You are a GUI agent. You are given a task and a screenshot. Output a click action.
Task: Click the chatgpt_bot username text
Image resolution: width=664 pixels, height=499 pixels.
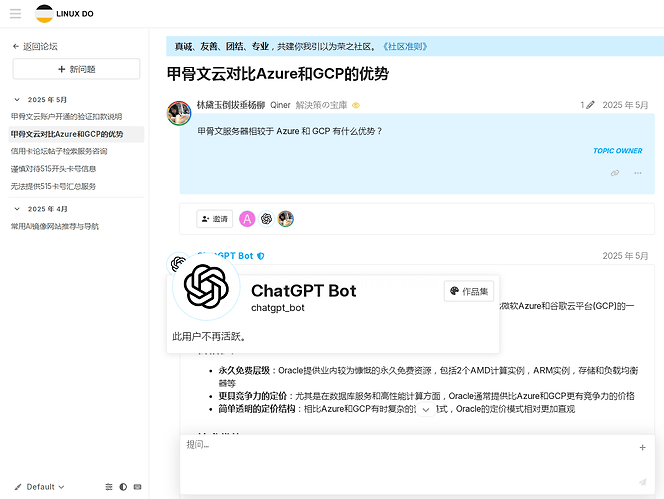[x=278, y=308]
